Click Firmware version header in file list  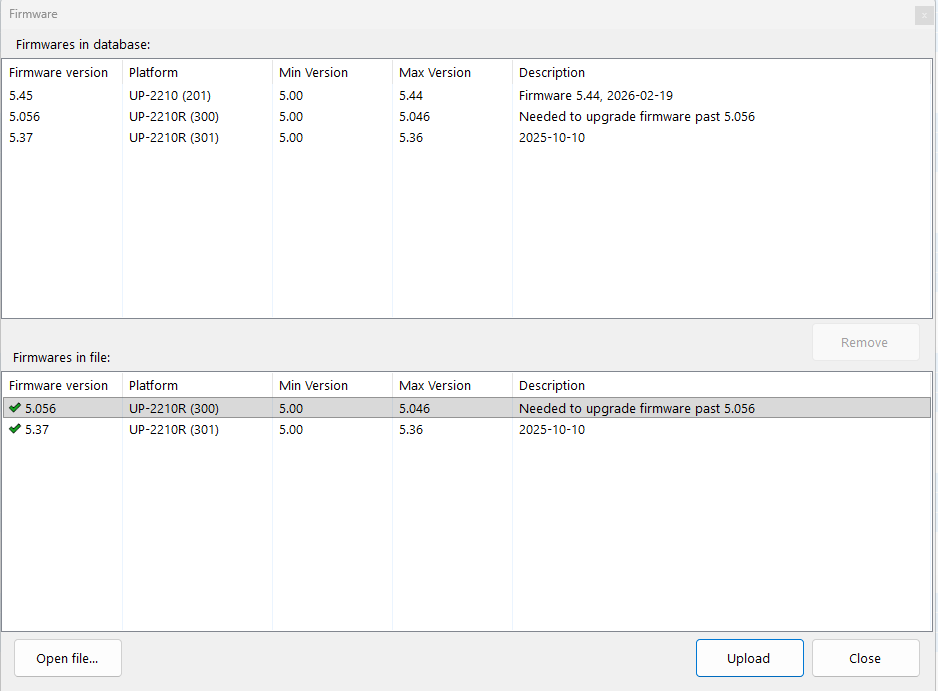(59, 385)
